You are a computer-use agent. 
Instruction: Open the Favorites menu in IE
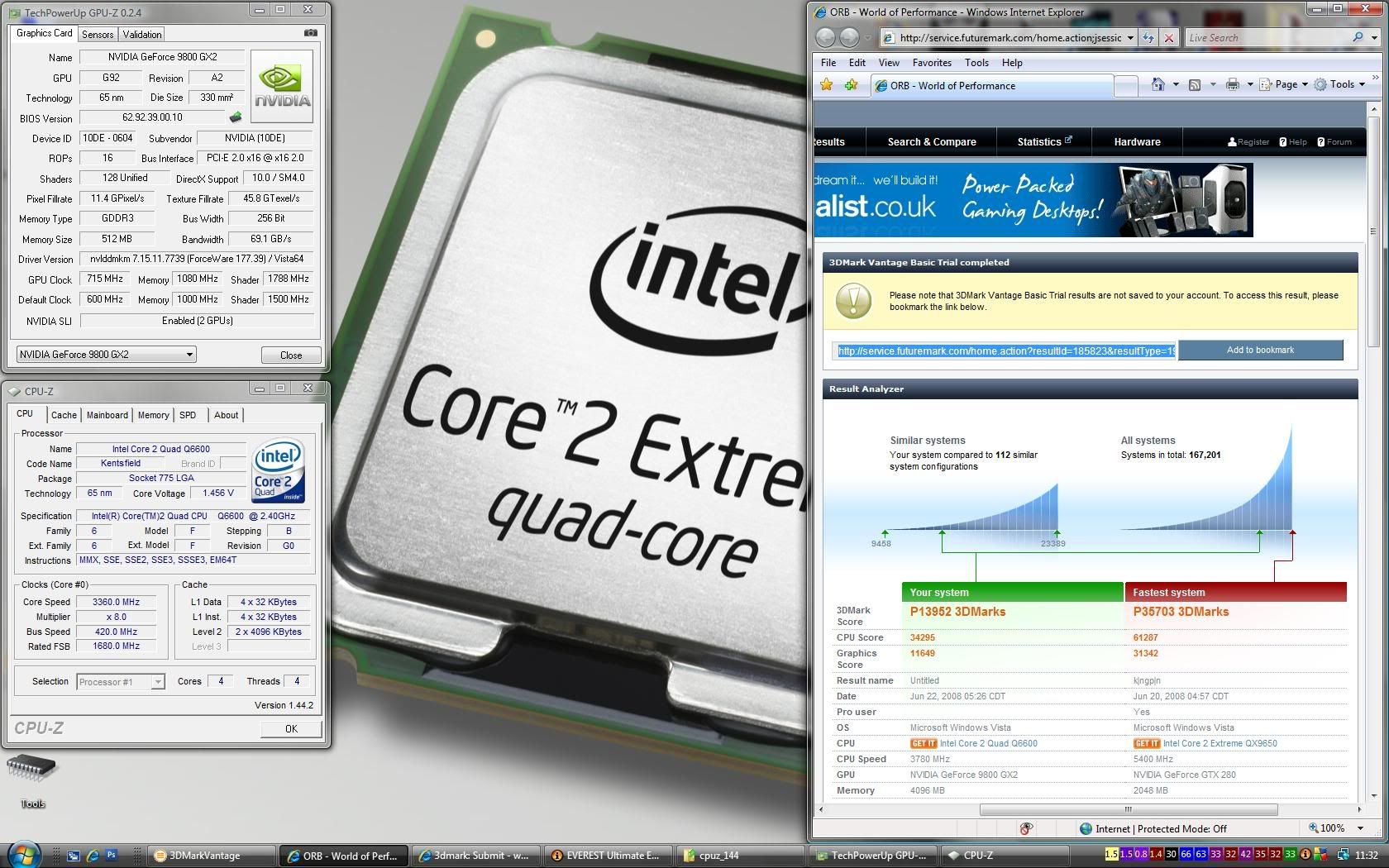click(932, 63)
